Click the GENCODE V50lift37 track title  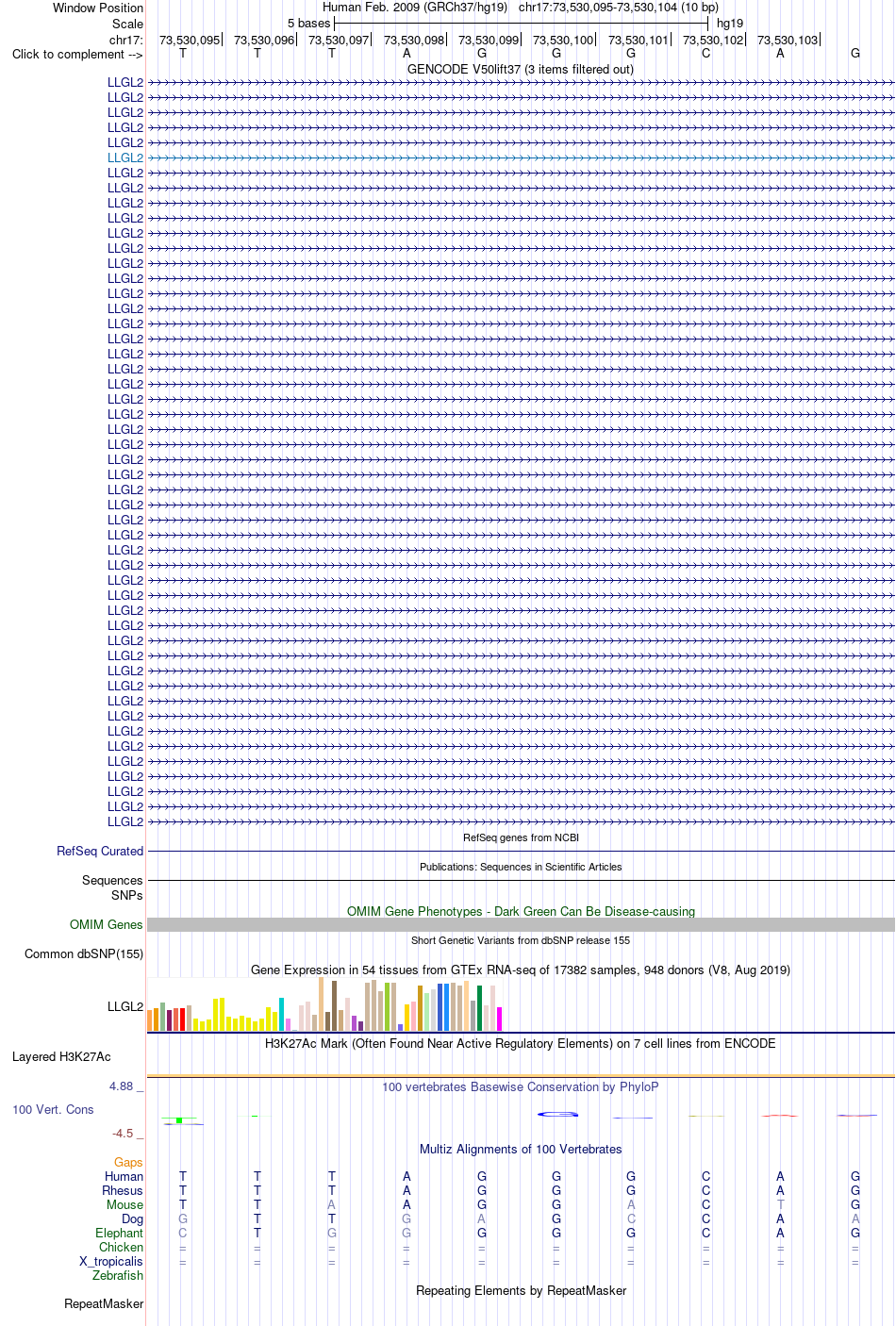coord(521,69)
